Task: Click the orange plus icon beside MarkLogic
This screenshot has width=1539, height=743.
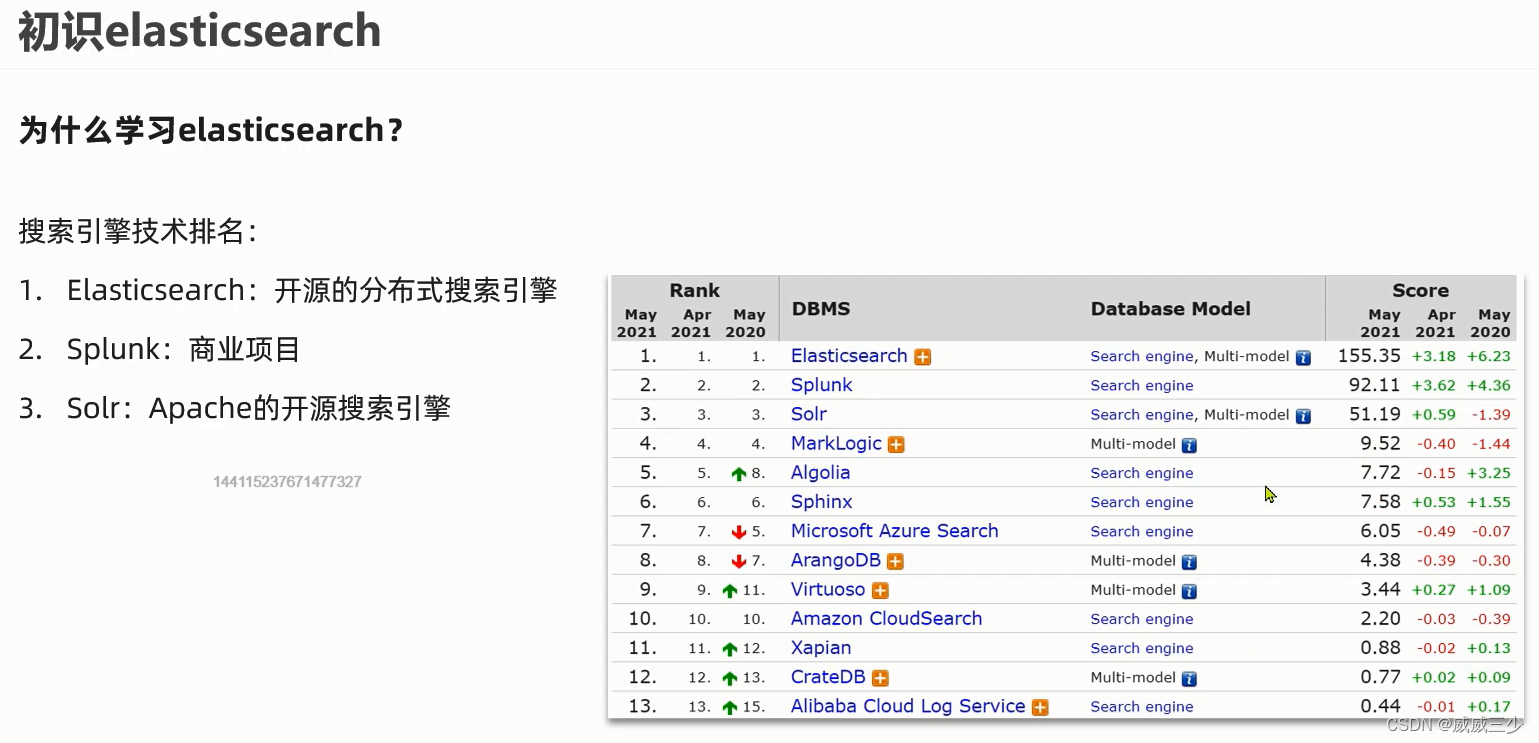Action: [x=896, y=445]
